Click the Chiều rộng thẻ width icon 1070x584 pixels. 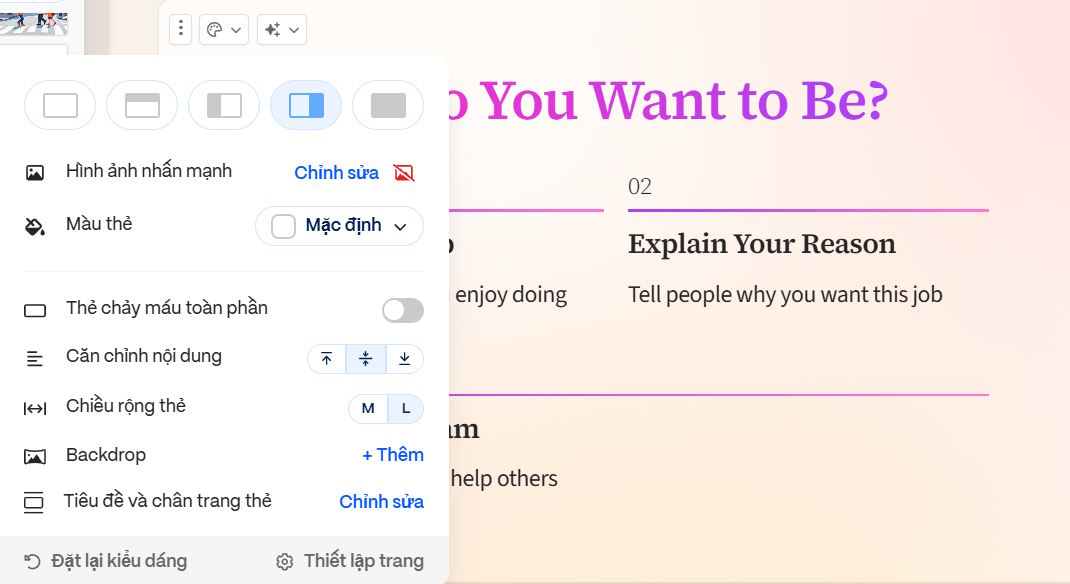point(35,408)
